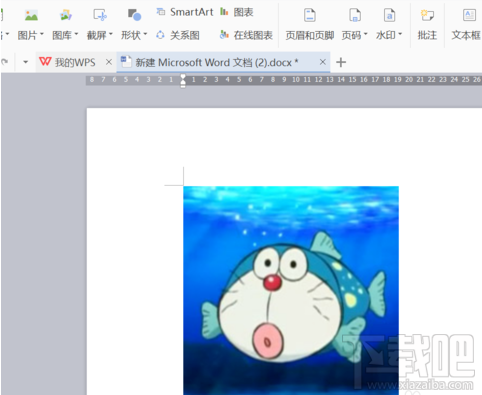Click the Screenshot (截屏) icon

[100, 15]
